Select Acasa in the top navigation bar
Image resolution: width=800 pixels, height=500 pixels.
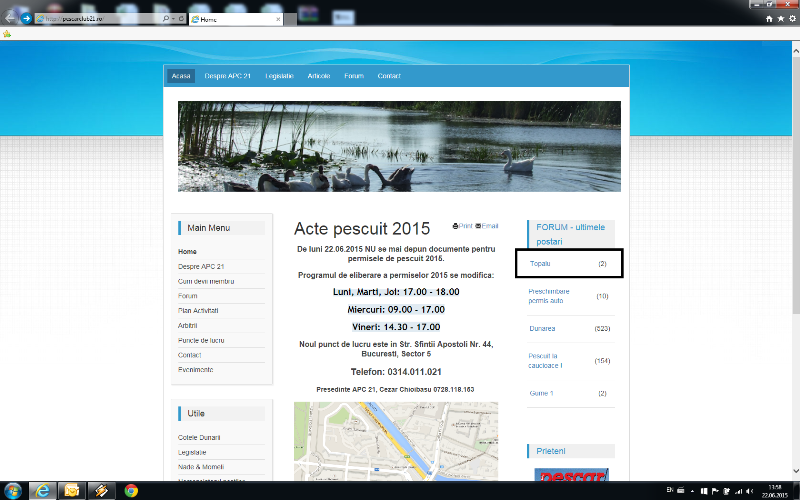(181, 76)
